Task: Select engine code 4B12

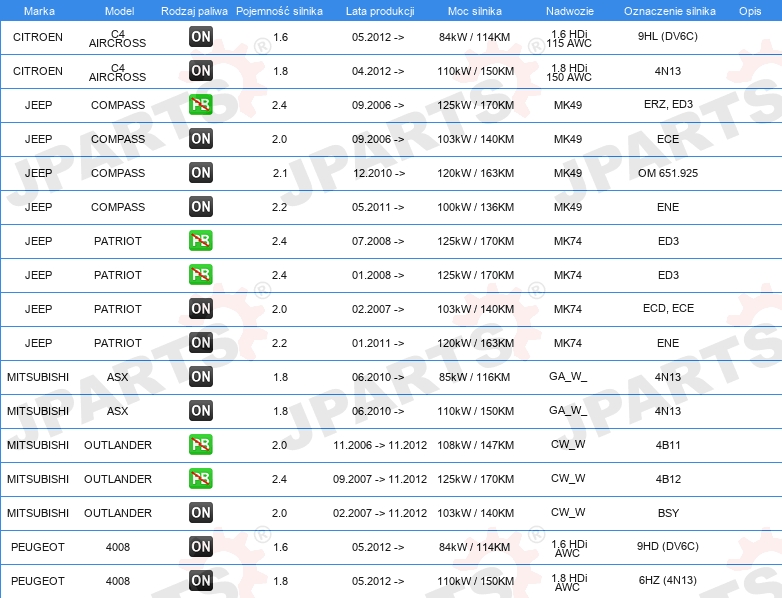Action: tap(668, 479)
